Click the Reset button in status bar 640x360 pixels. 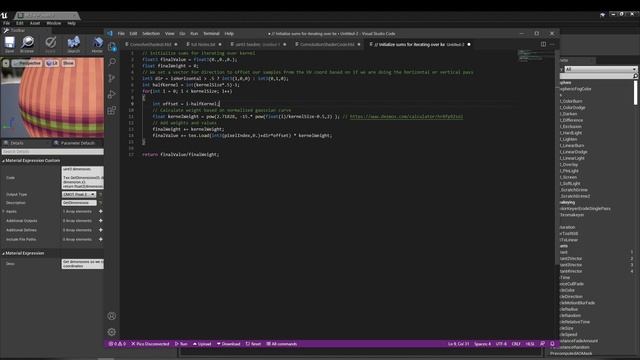coord(253,344)
